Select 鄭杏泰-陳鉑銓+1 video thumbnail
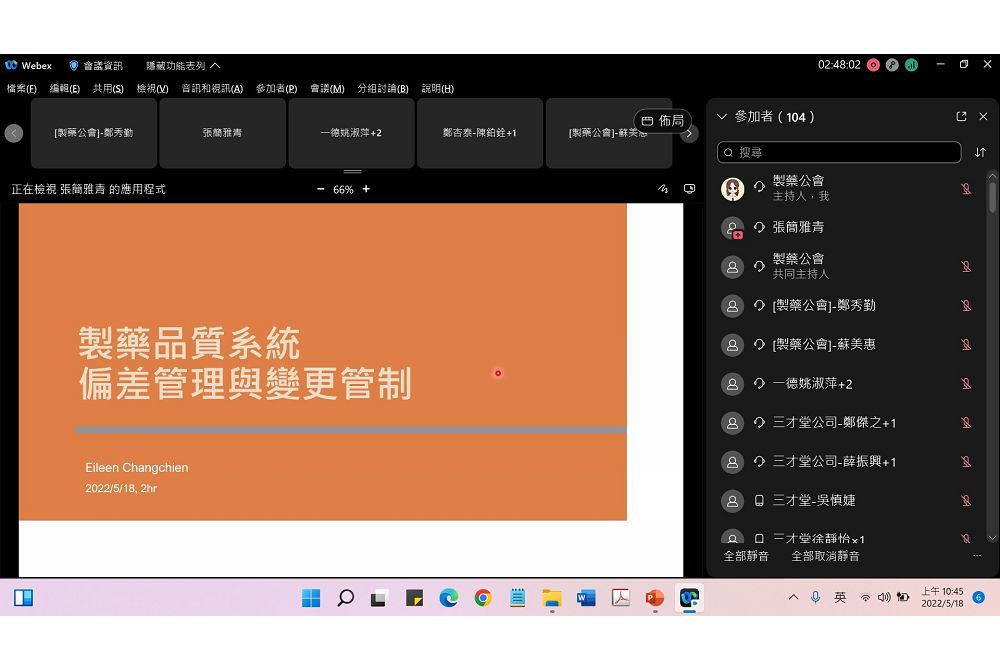1000x670 pixels. (x=480, y=133)
